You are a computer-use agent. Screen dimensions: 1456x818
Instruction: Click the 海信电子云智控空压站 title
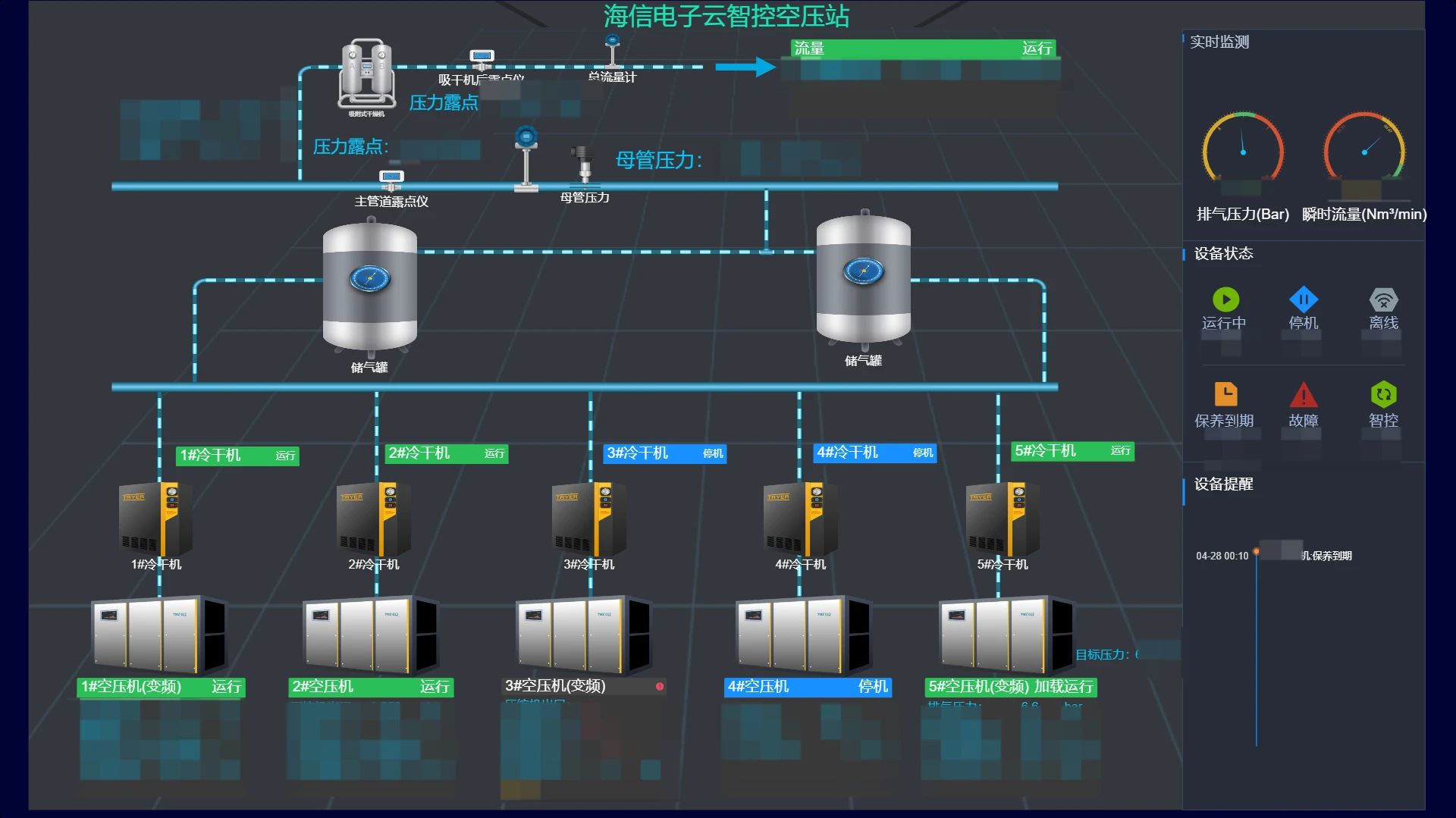(x=726, y=16)
